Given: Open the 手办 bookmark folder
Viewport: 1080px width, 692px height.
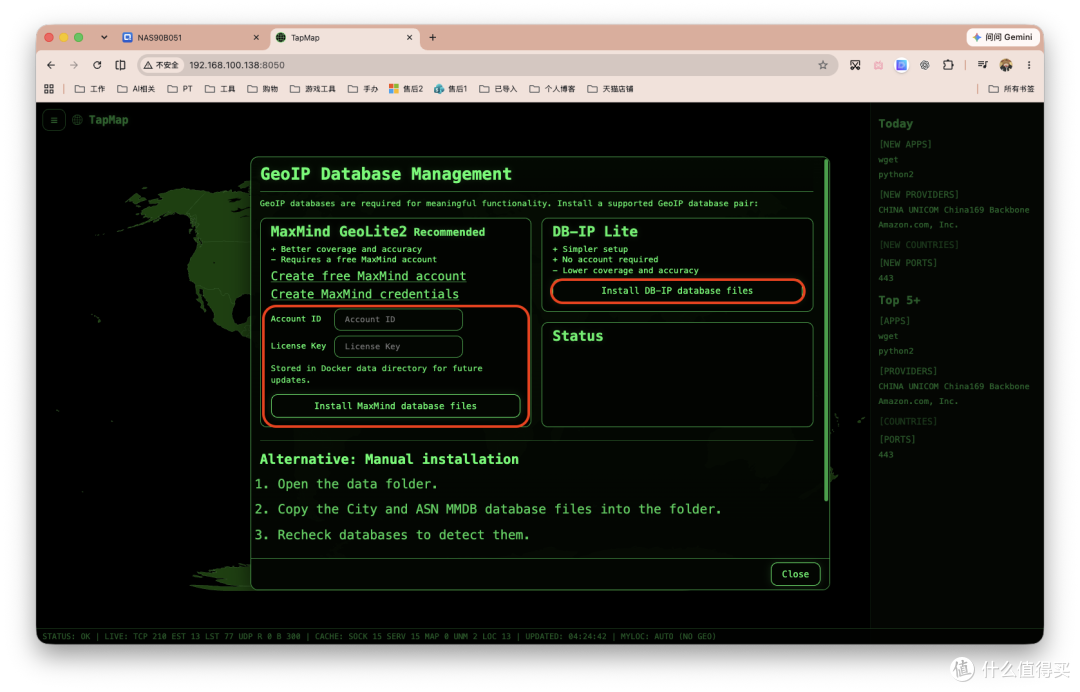Looking at the screenshot, I should pyautogui.click(x=363, y=89).
